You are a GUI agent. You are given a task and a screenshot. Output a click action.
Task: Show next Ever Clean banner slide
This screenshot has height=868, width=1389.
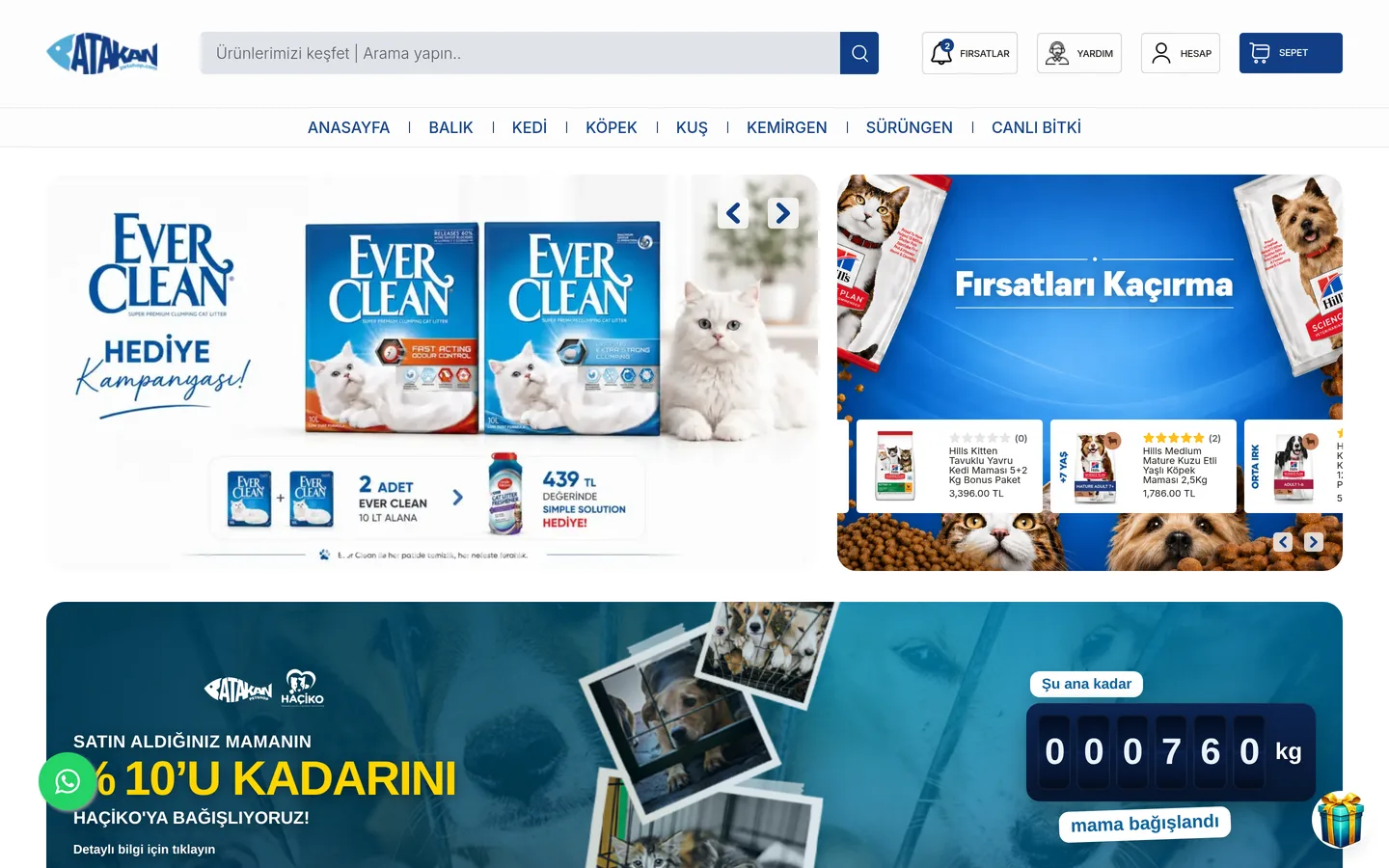coord(783,213)
